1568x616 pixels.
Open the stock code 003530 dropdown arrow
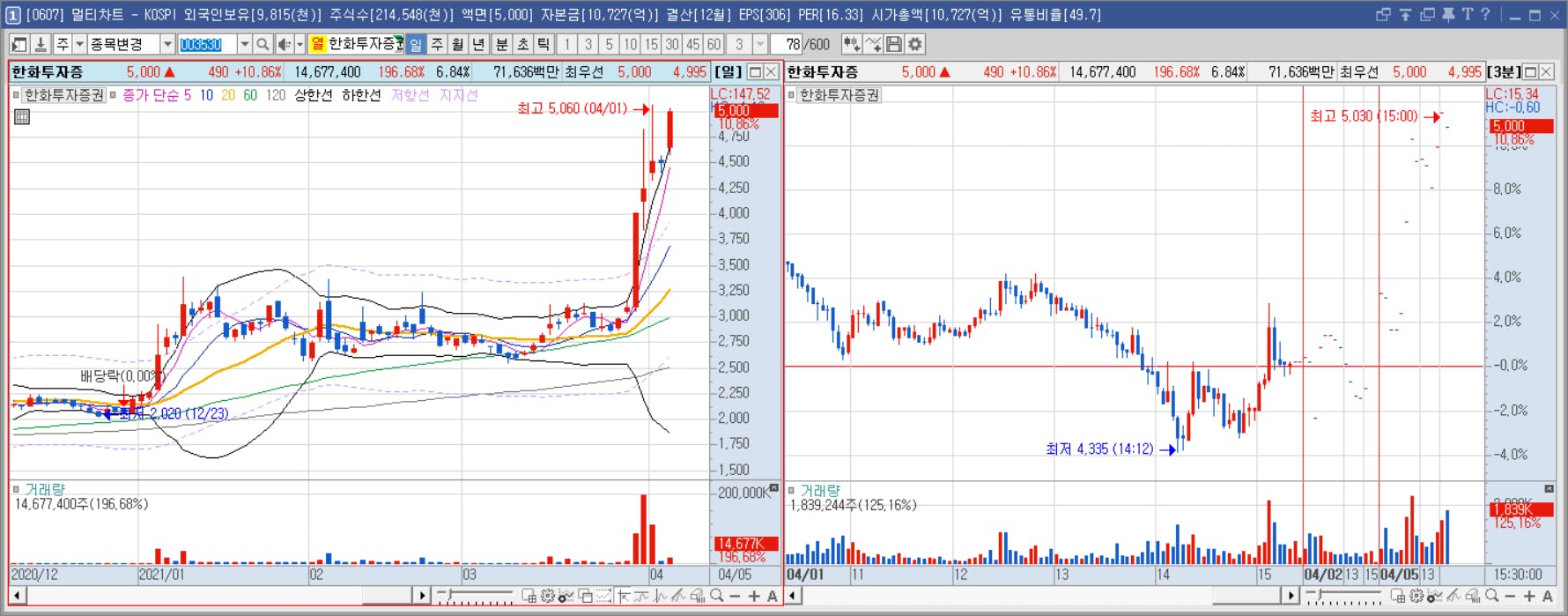tap(244, 44)
